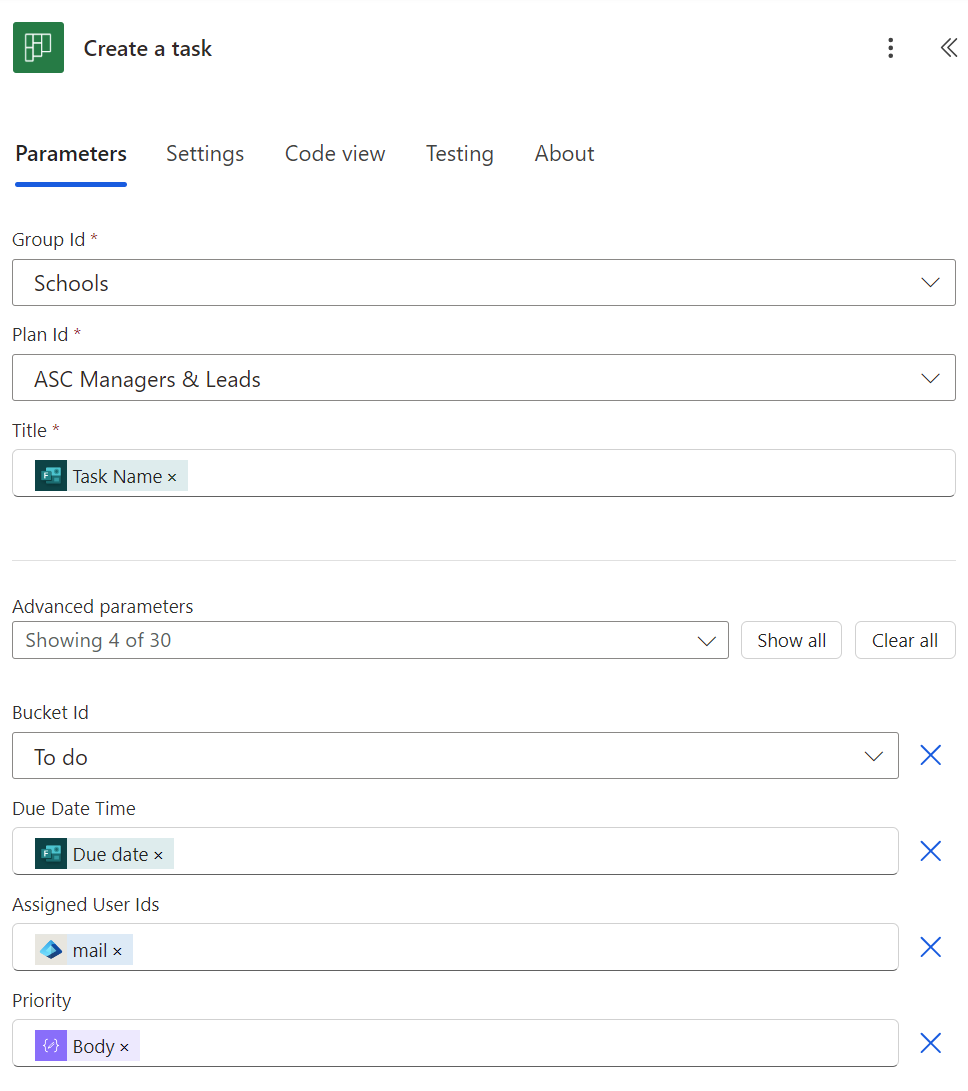Click the Show all button

point(791,640)
